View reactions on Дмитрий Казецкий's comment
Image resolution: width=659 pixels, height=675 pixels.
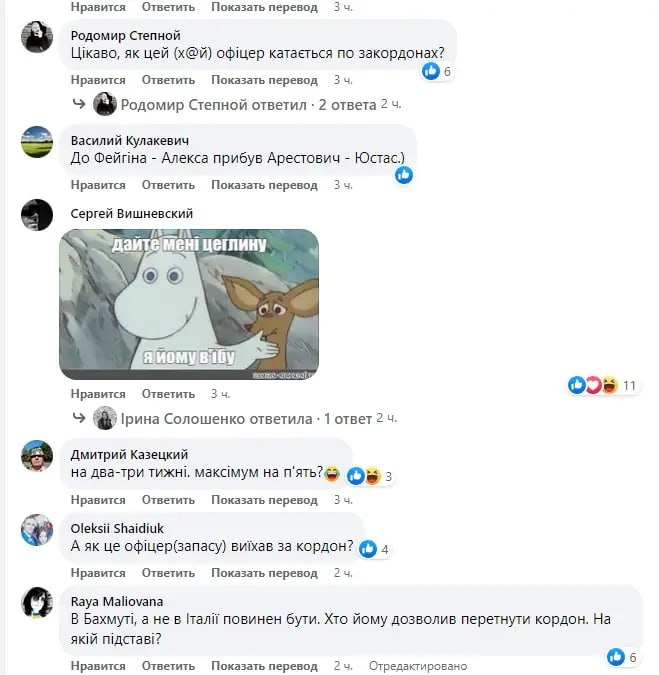370,476
